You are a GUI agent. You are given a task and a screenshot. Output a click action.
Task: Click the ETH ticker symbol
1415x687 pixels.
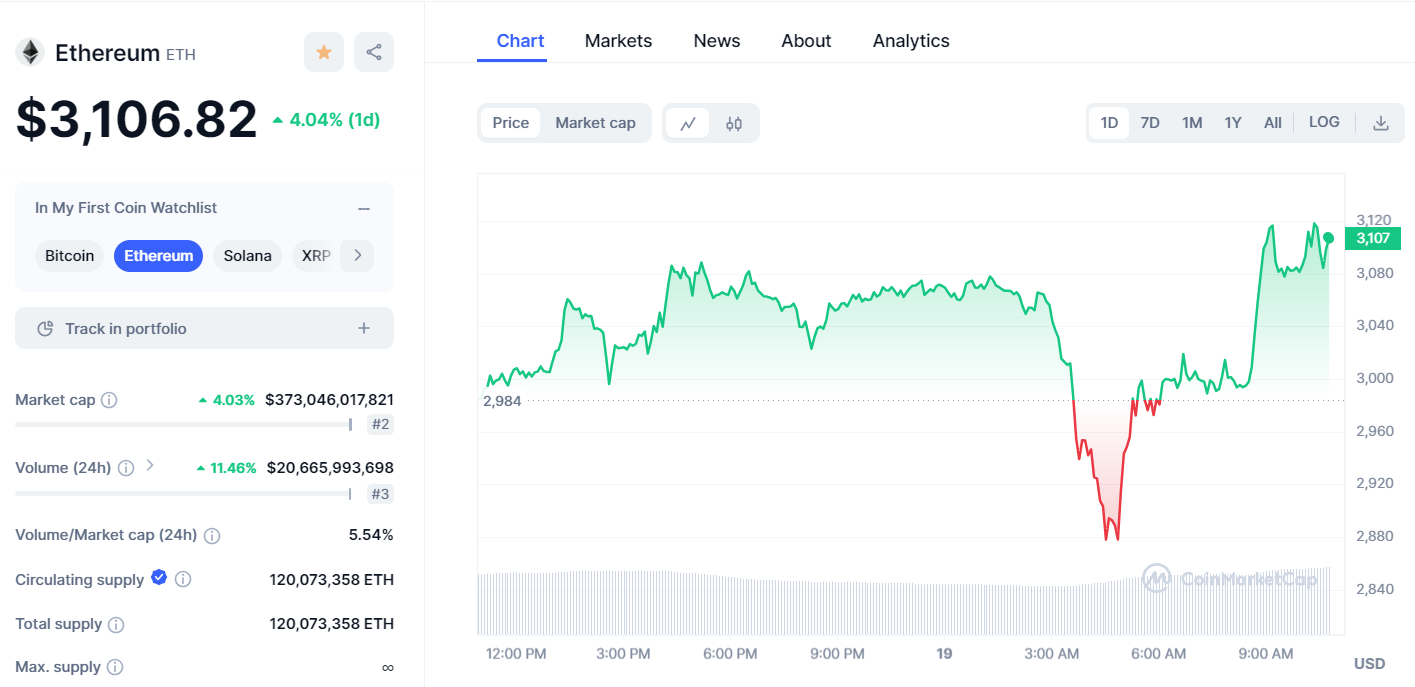pyautogui.click(x=180, y=55)
